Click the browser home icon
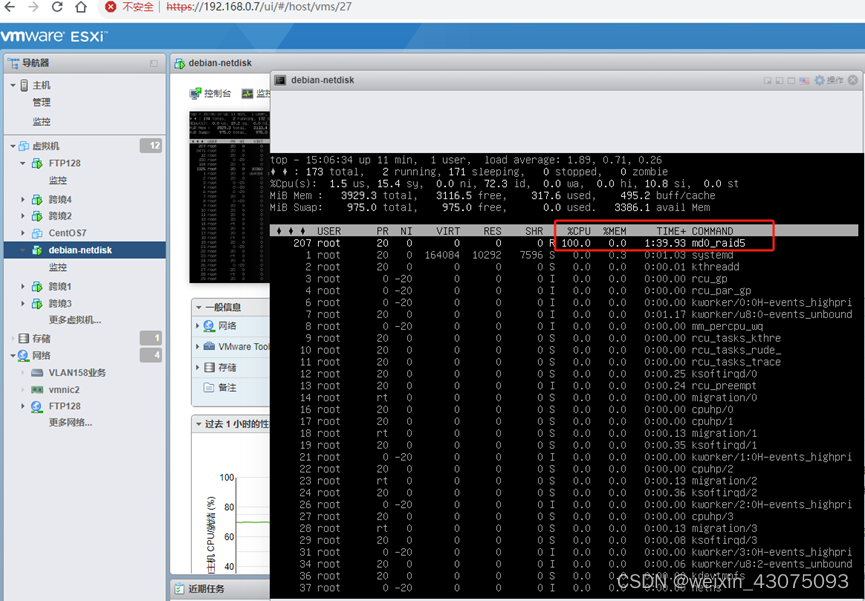Viewport: 865px width, 601px height. (x=81, y=7)
